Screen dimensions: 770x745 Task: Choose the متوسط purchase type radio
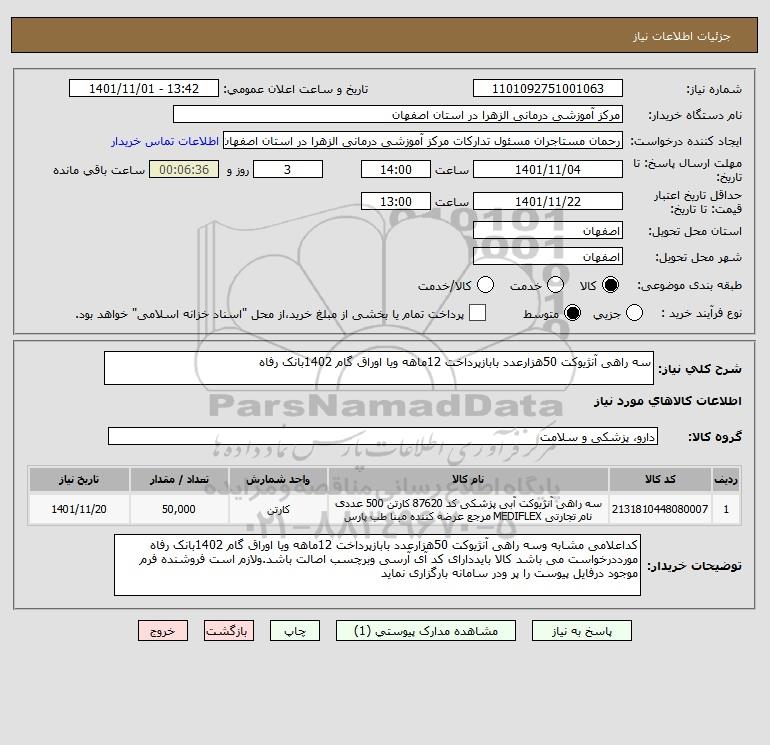(x=572, y=313)
